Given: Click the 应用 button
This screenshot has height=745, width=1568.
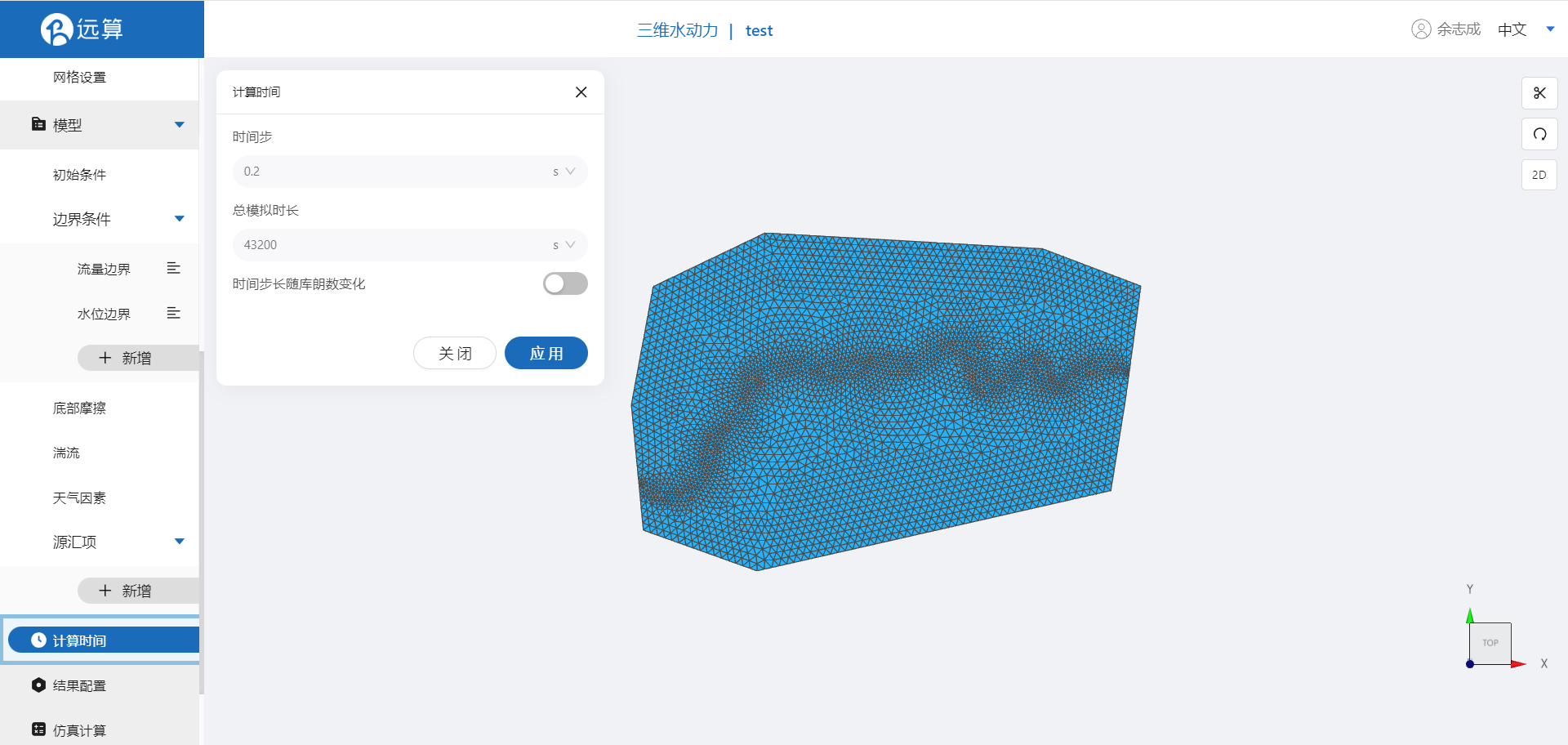Looking at the screenshot, I should point(546,353).
